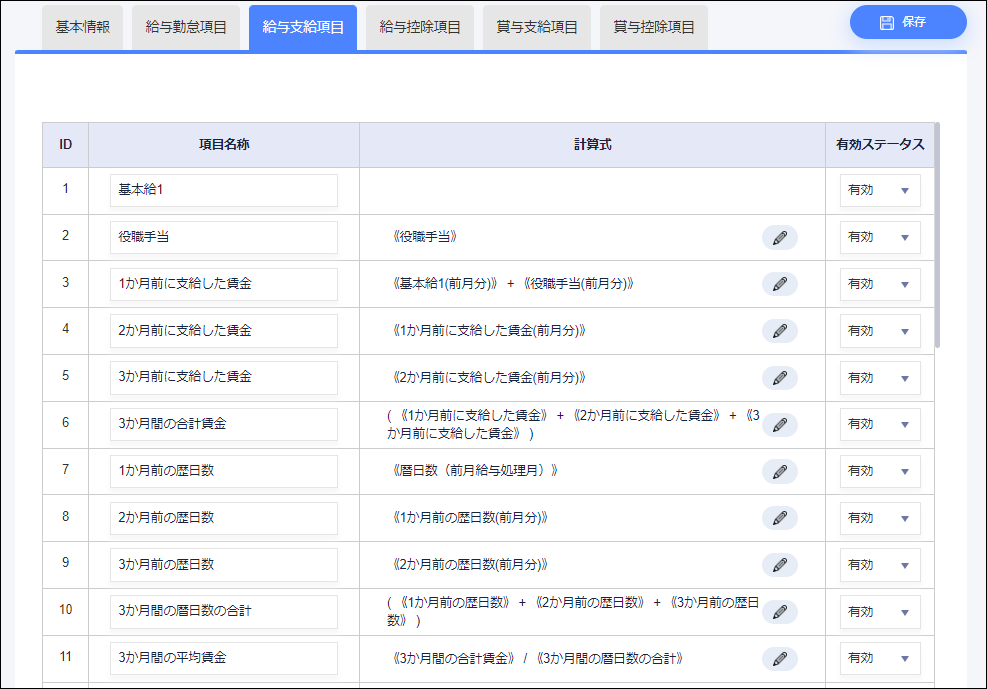Switch to the 基本情報 tab
Viewport: 987px width, 689px height.
[82, 27]
